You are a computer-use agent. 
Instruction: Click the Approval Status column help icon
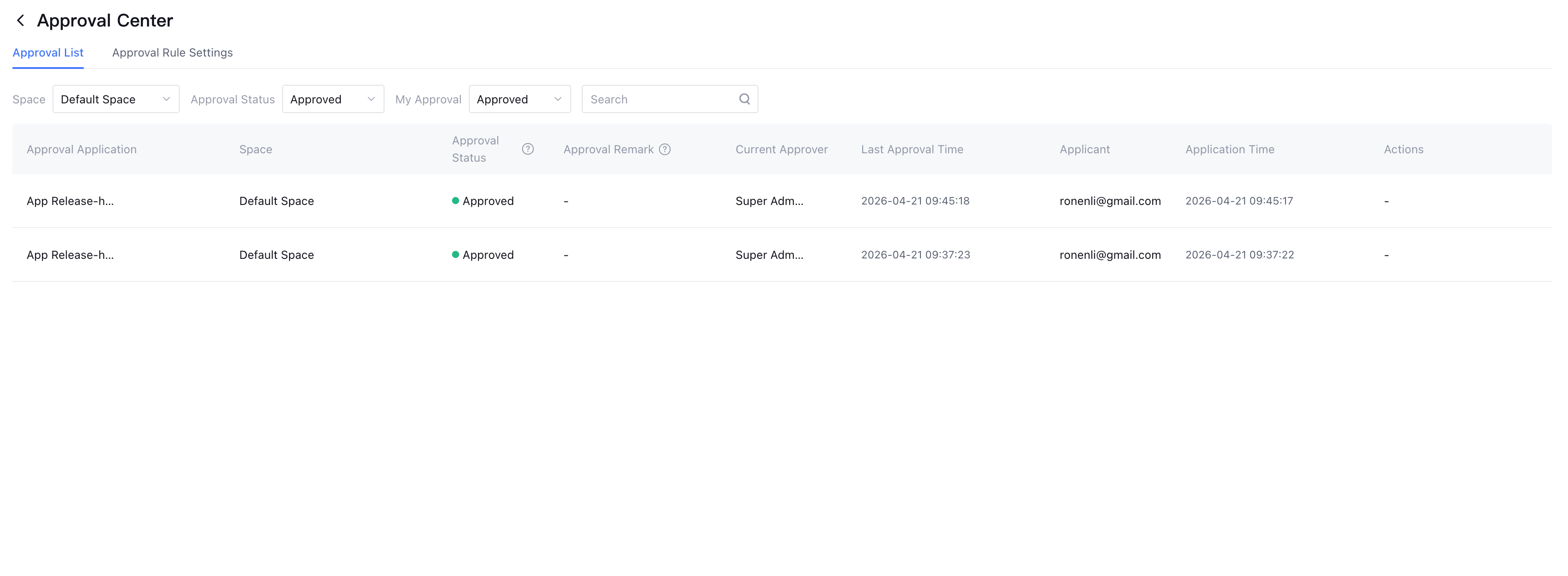[528, 149]
